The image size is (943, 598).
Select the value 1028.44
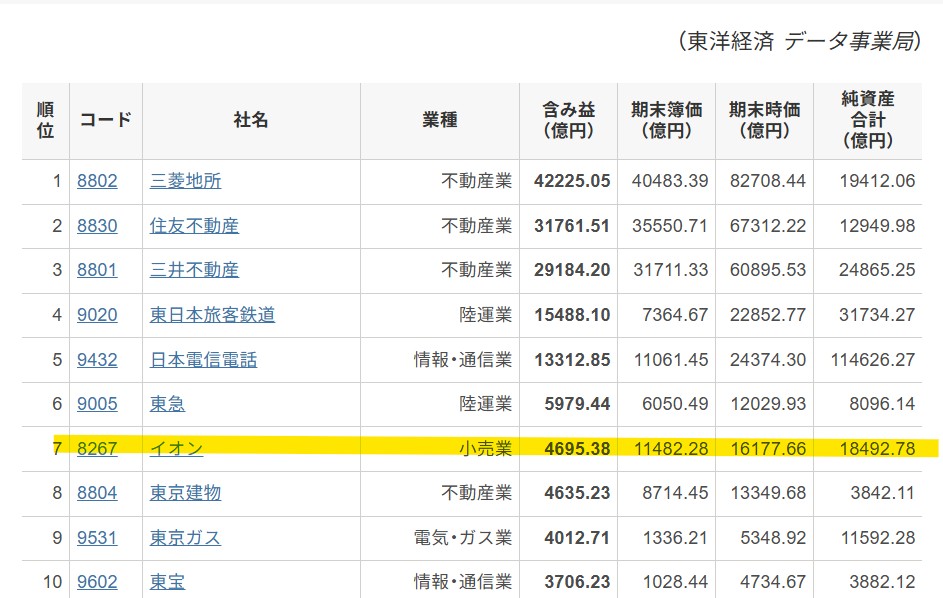(675, 582)
